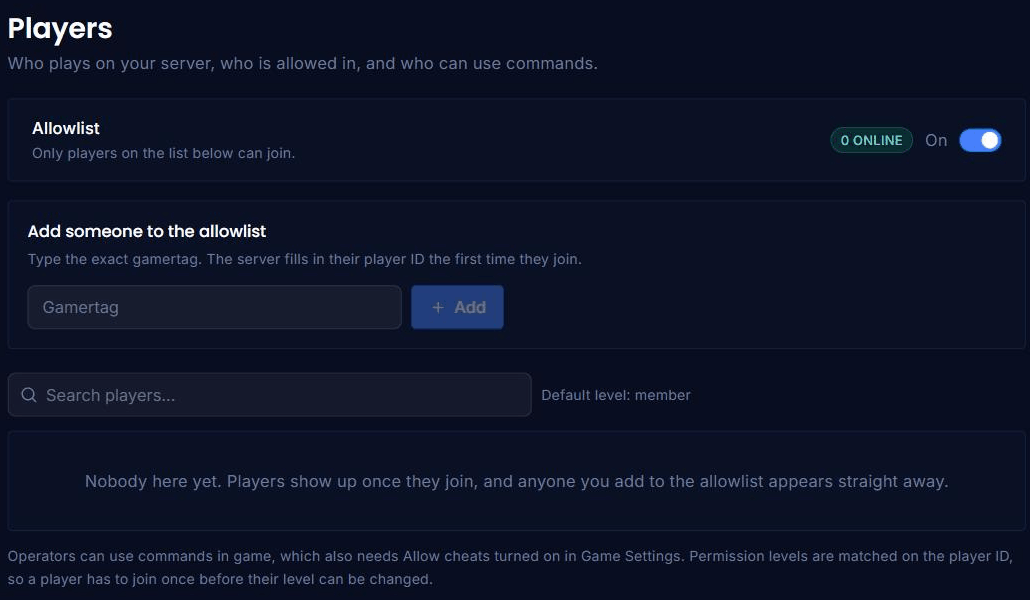The height and width of the screenshot is (600, 1030).
Task: Click the permission levels footnote second line
Action: coord(220,580)
